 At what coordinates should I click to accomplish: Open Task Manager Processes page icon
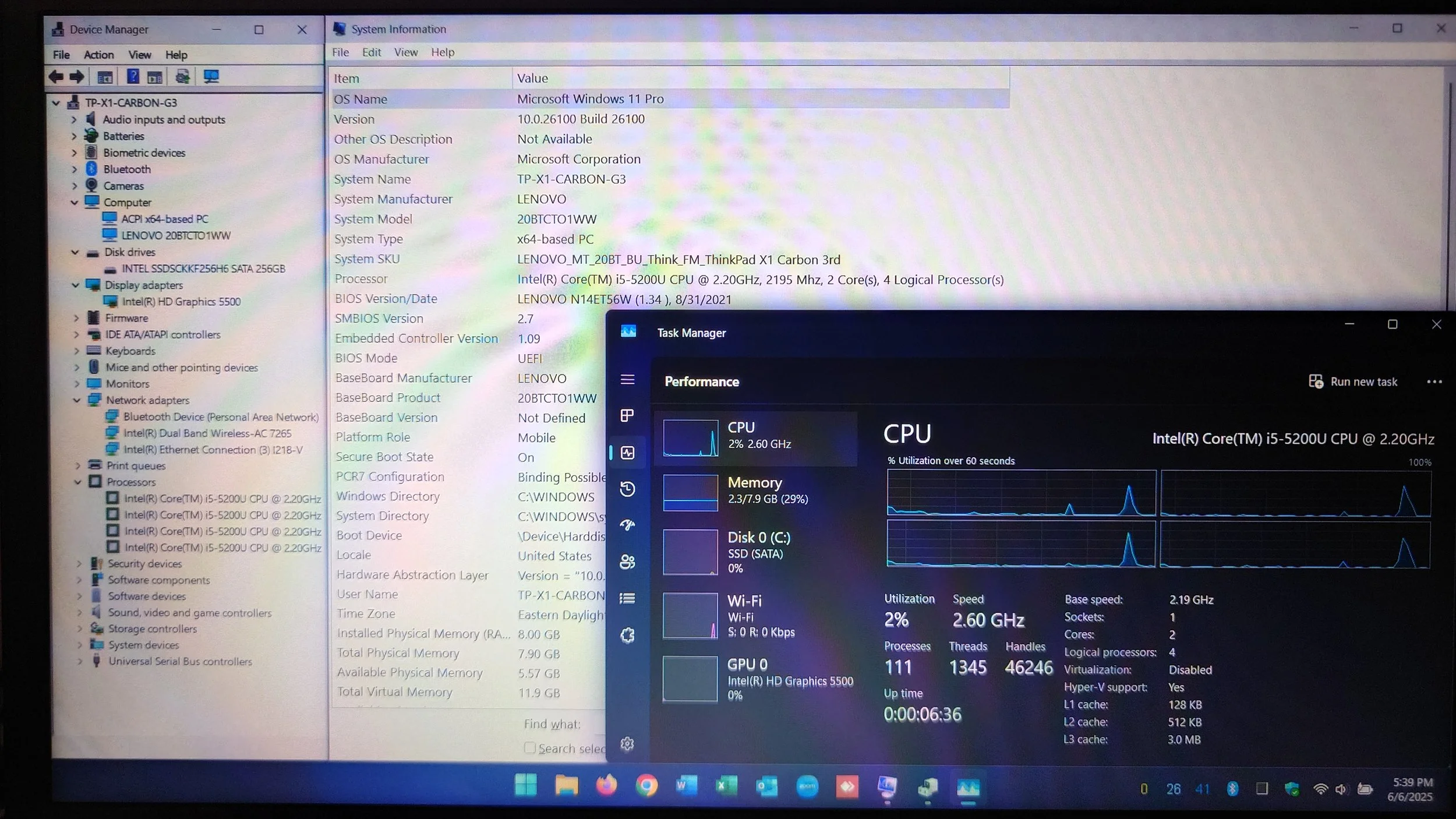627,416
